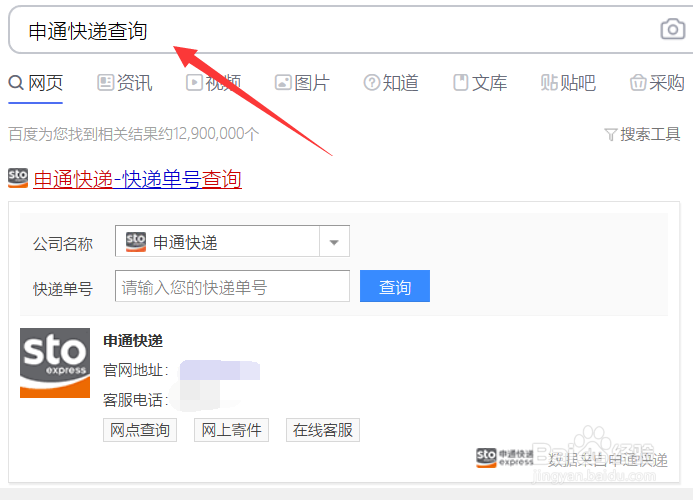Switch to the 资讯 tab

(125, 83)
